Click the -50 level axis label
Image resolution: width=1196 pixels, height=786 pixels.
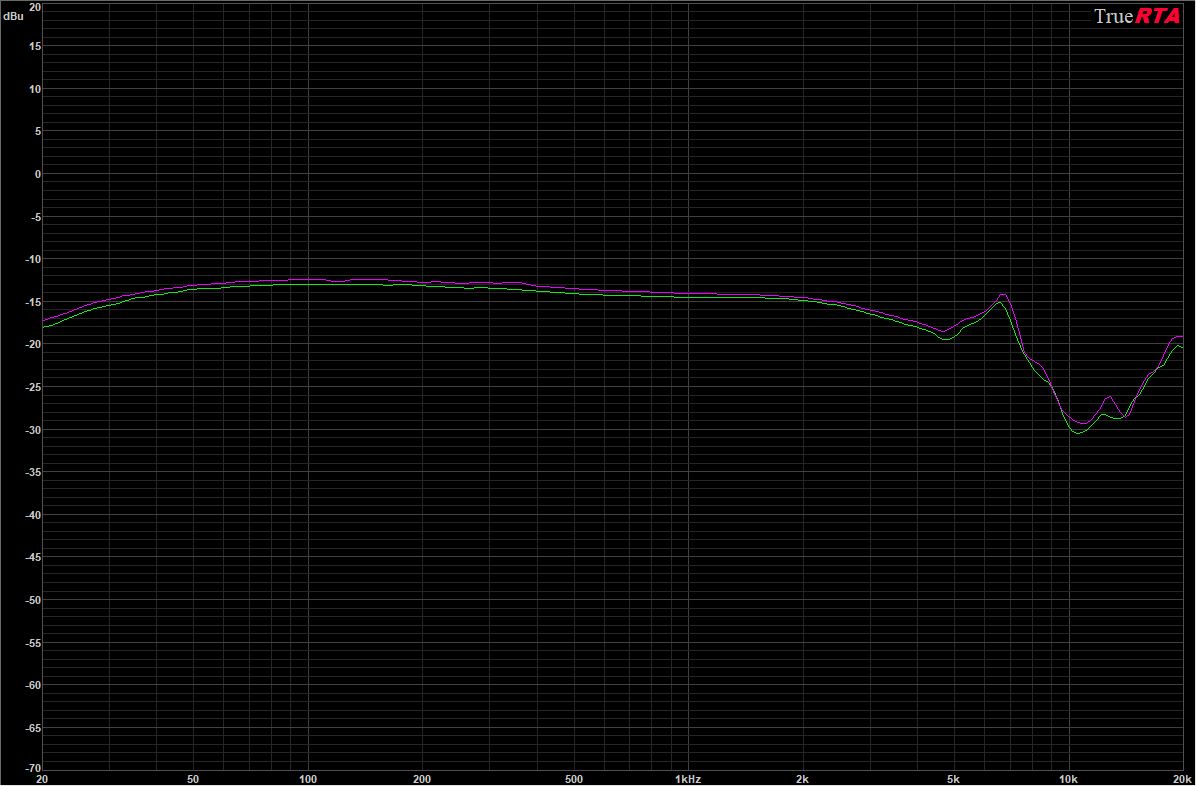(x=33, y=600)
